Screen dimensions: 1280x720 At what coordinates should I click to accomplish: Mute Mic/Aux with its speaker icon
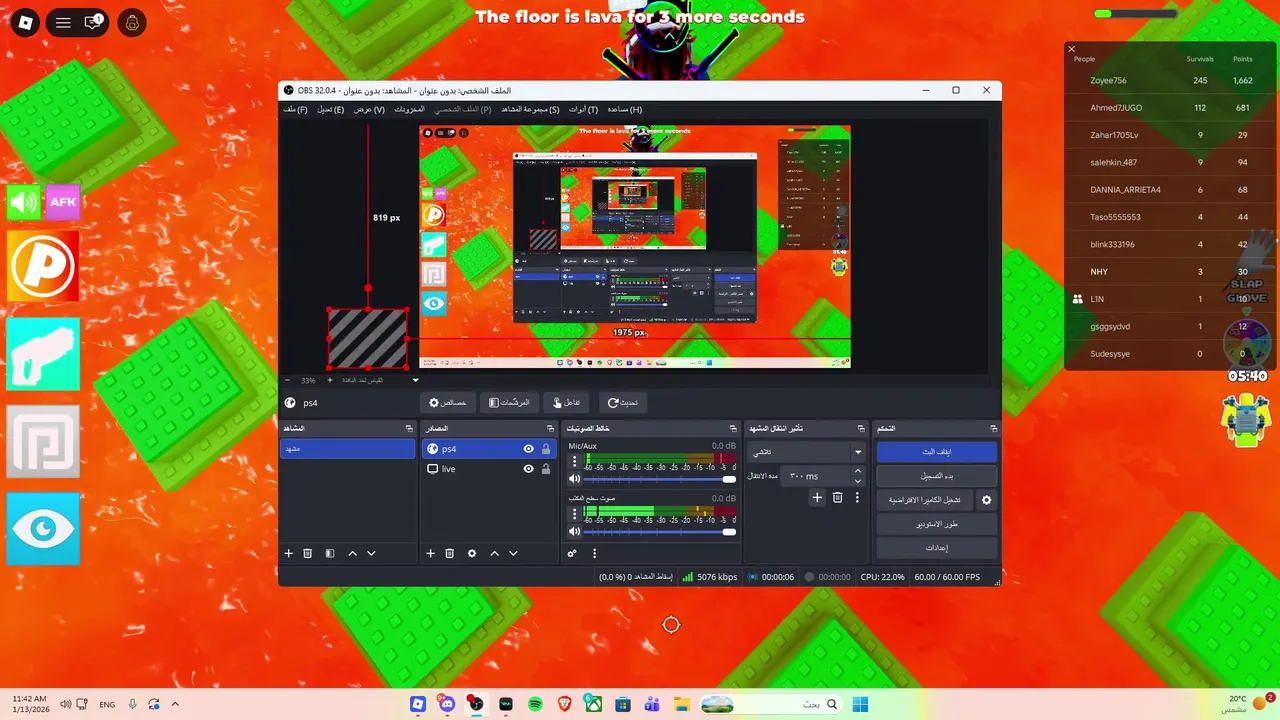coord(574,479)
